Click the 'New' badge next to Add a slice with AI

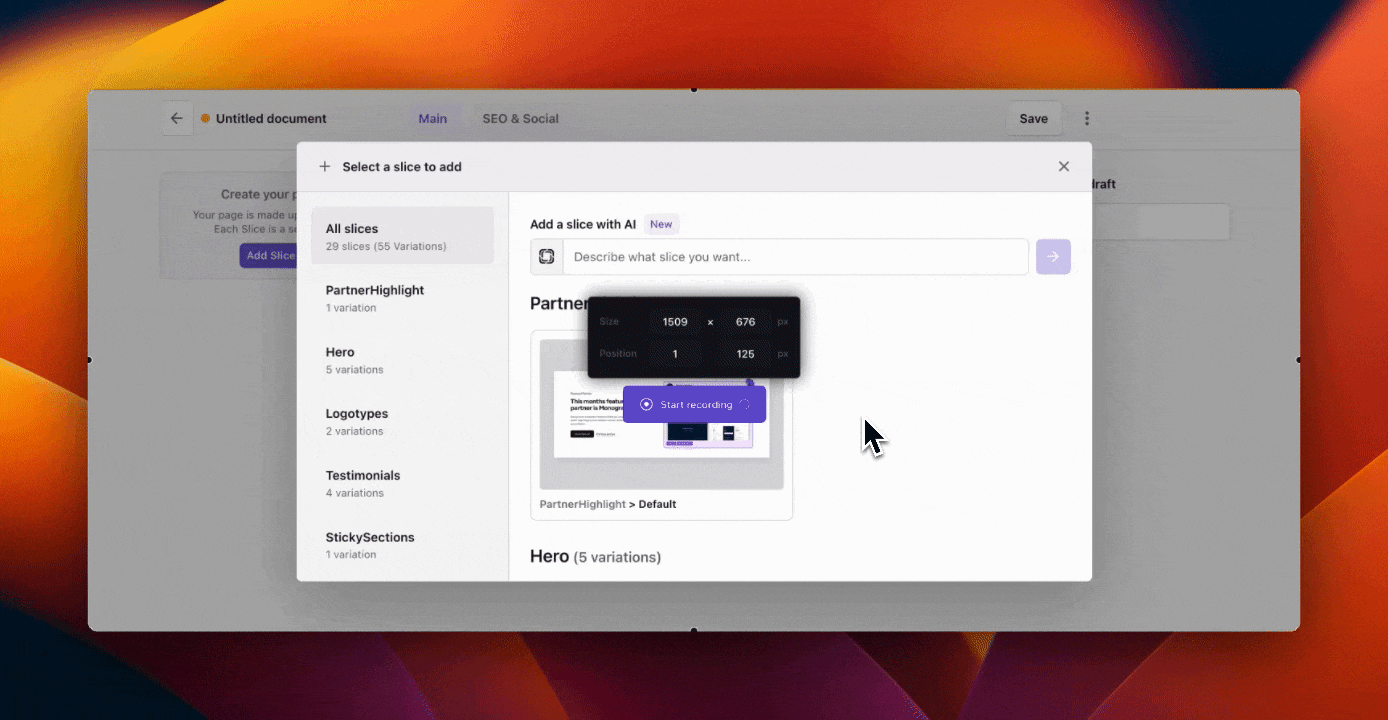pos(661,223)
